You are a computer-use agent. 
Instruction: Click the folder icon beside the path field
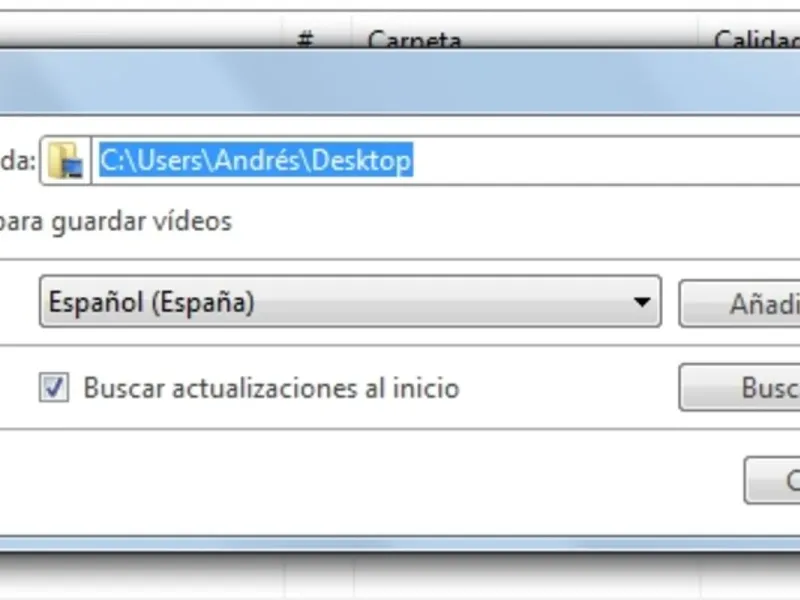tap(65, 160)
